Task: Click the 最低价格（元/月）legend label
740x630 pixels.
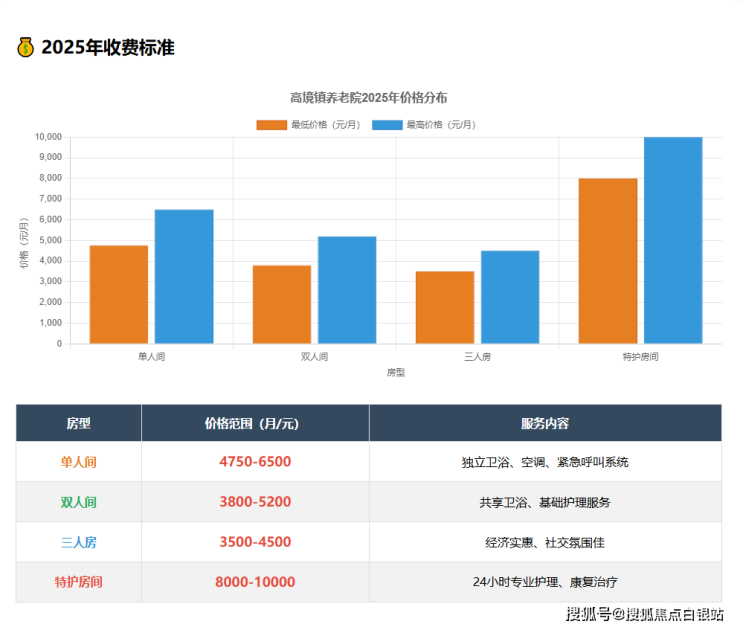Action: [x=325, y=125]
